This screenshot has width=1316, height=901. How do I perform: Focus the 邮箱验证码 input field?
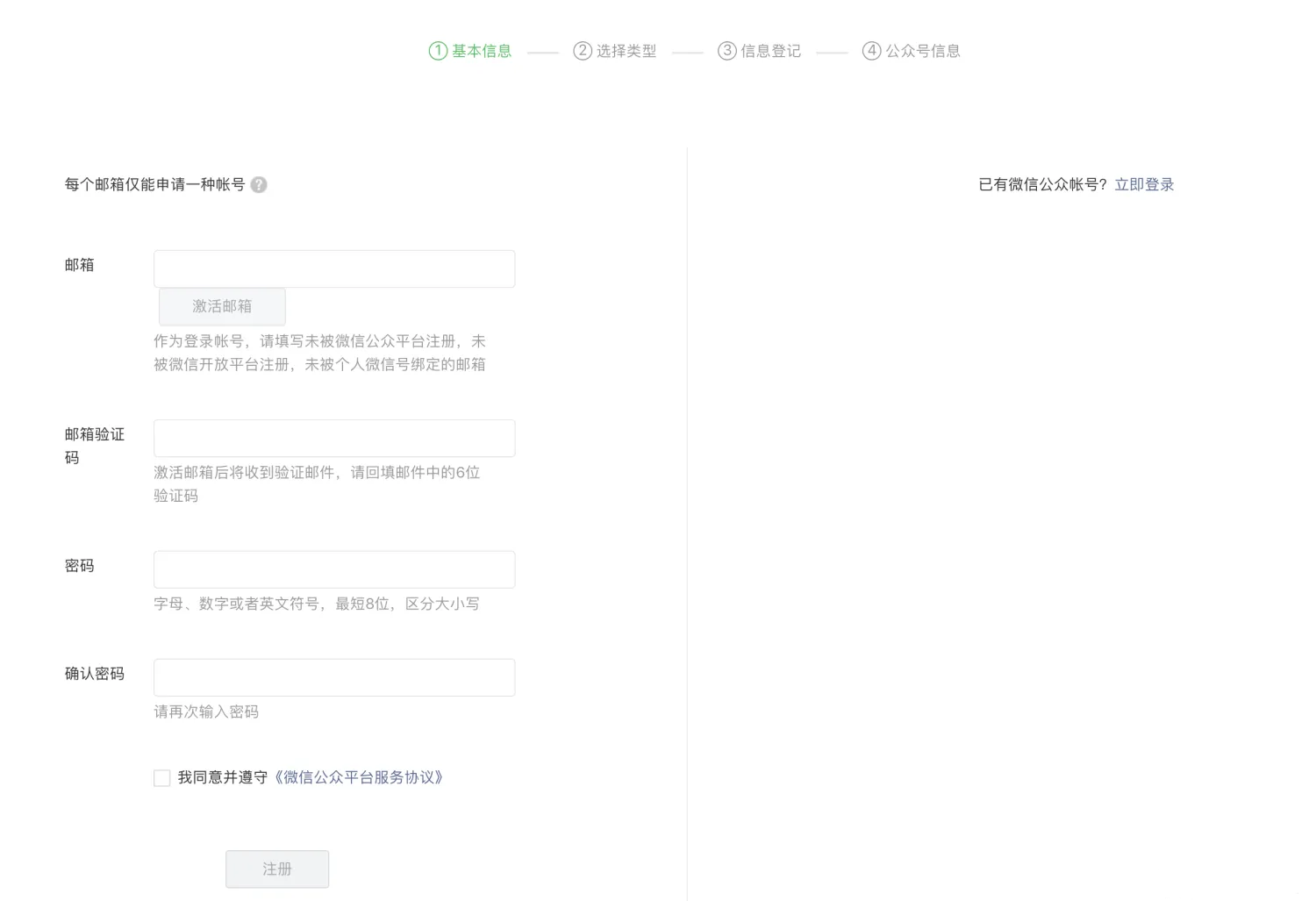point(334,438)
